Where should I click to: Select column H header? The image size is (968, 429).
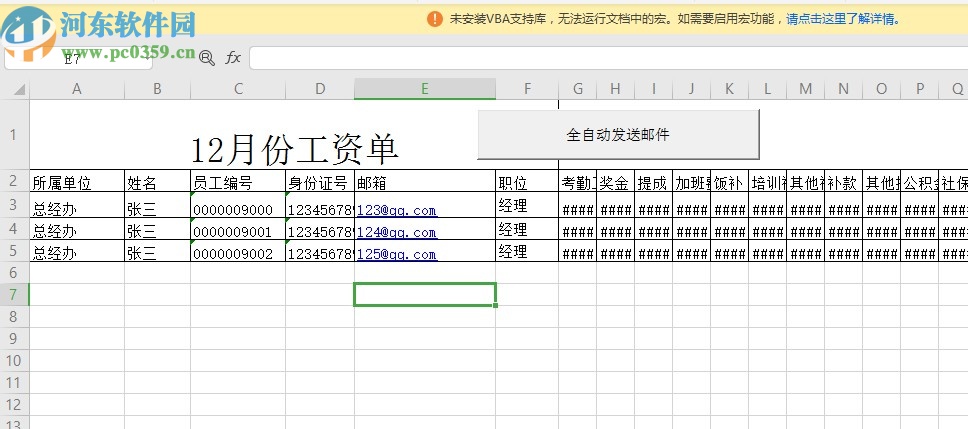click(x=615, y=89)
